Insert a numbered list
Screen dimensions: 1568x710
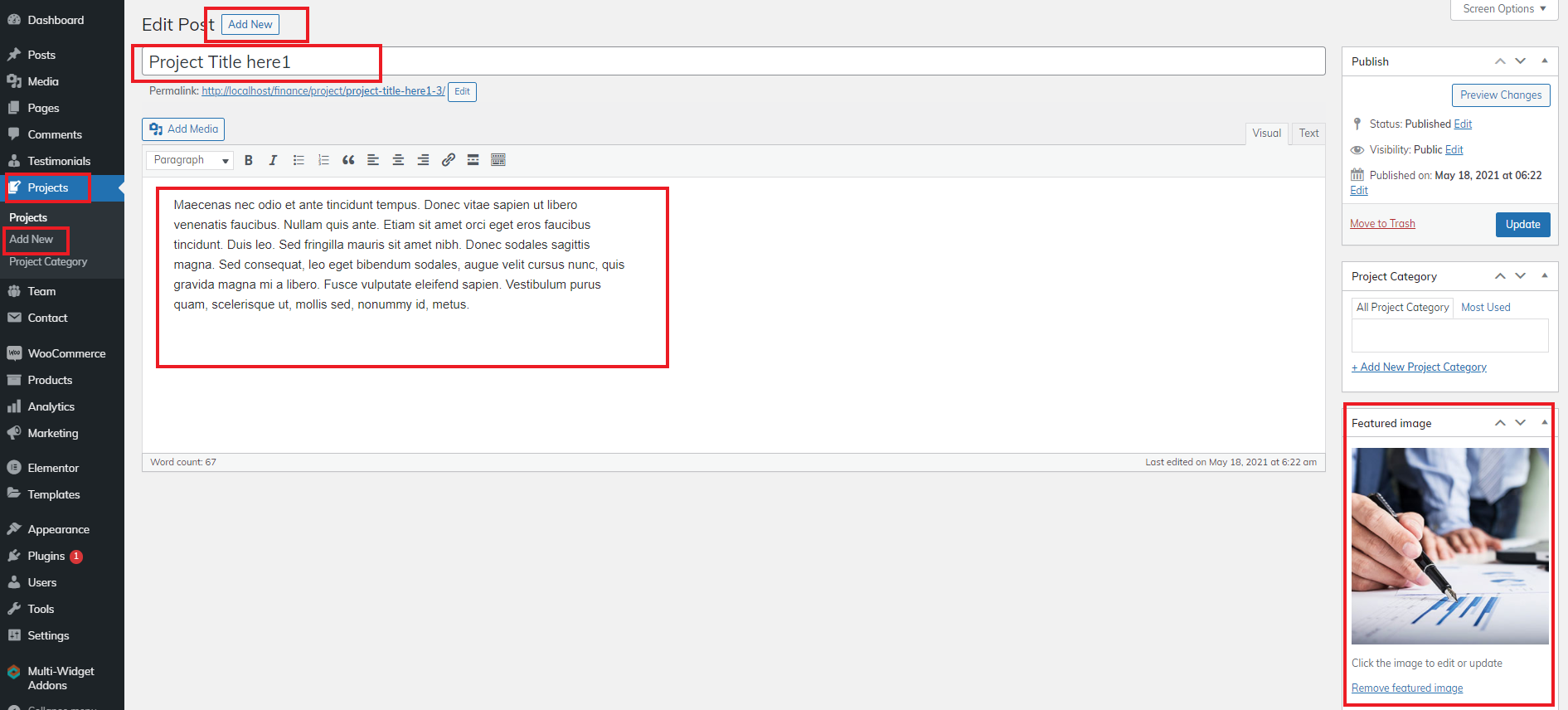coord(323,160)
